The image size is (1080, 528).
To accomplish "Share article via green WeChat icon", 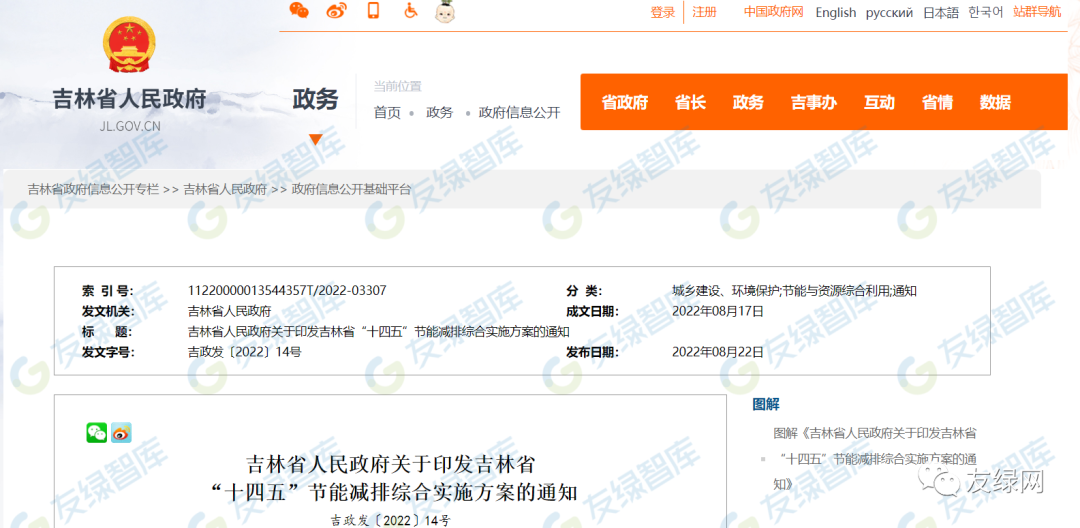I will pyautogui.click(x=96, y=433).
